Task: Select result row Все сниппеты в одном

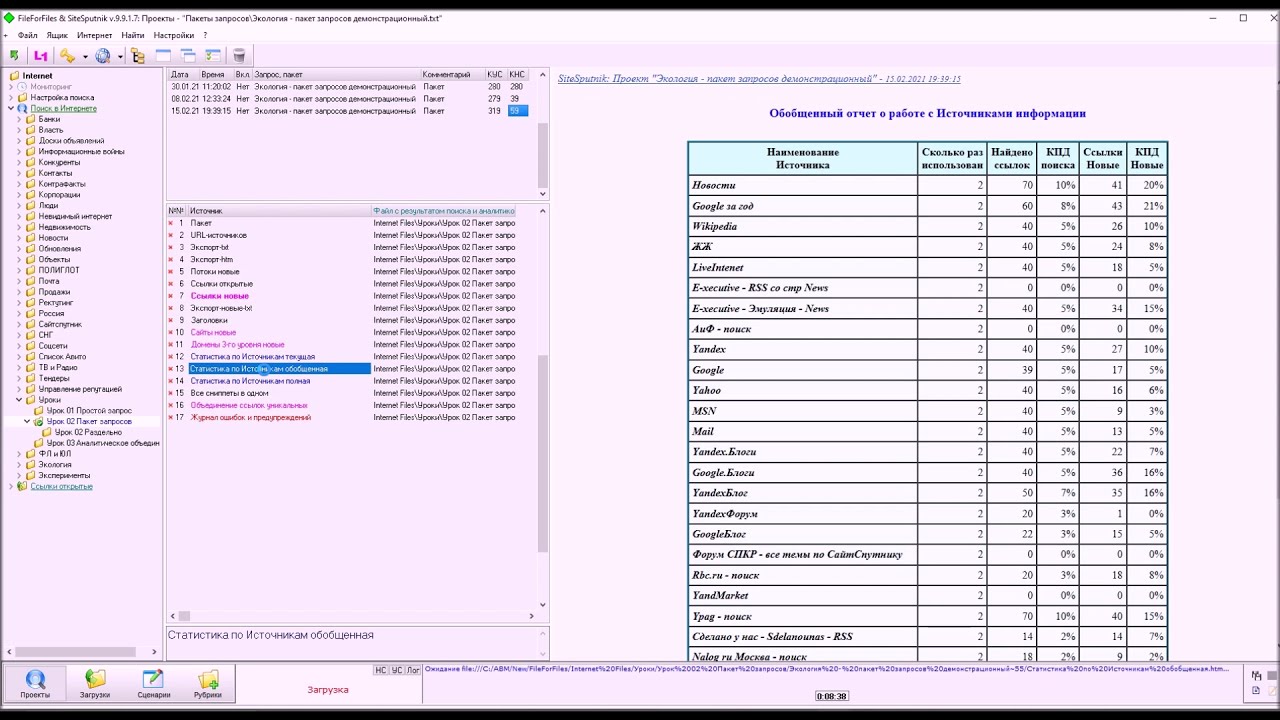Action: (341, 393)
